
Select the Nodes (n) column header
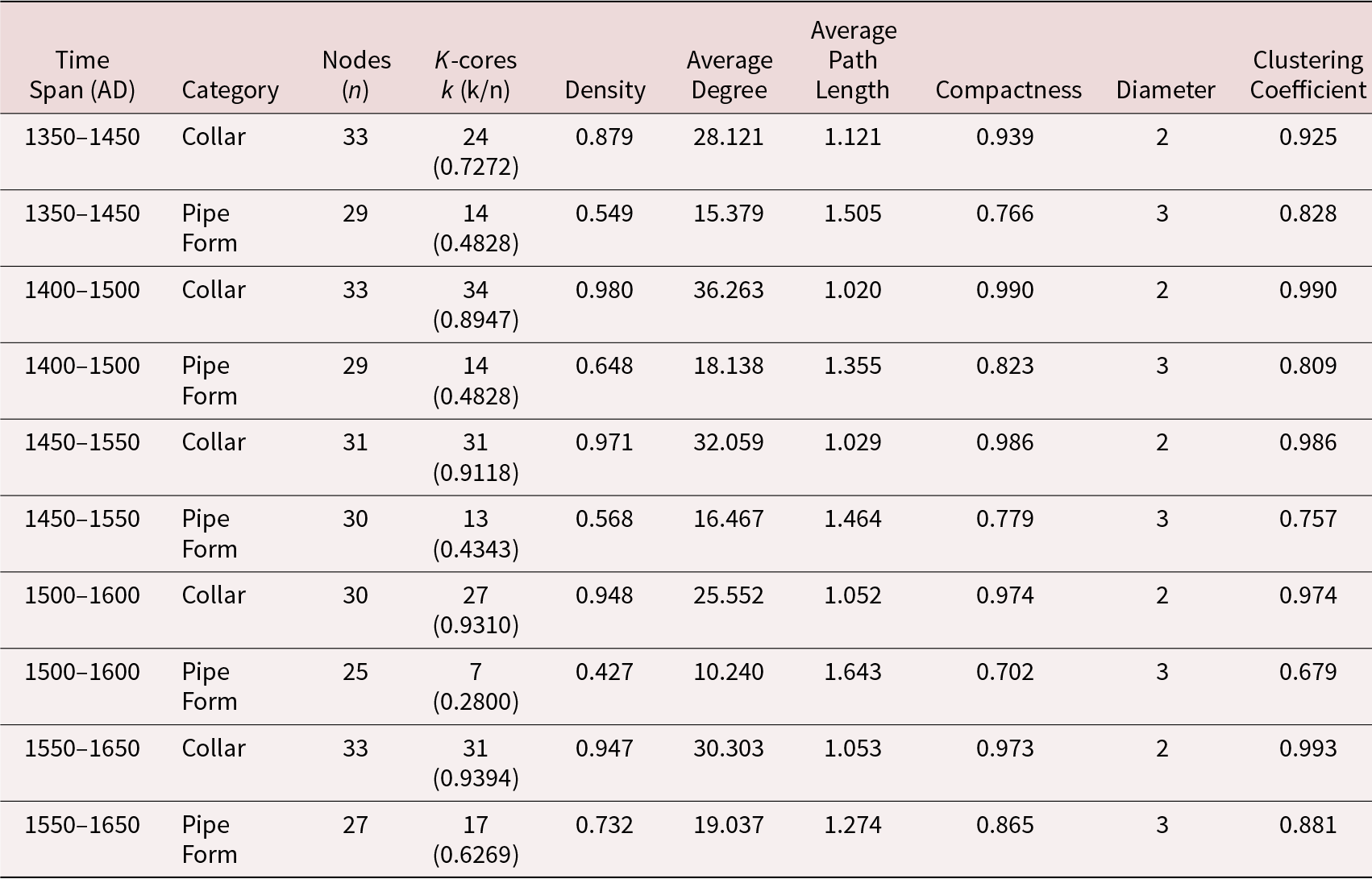pyautogui.click(x=355, y=75)
